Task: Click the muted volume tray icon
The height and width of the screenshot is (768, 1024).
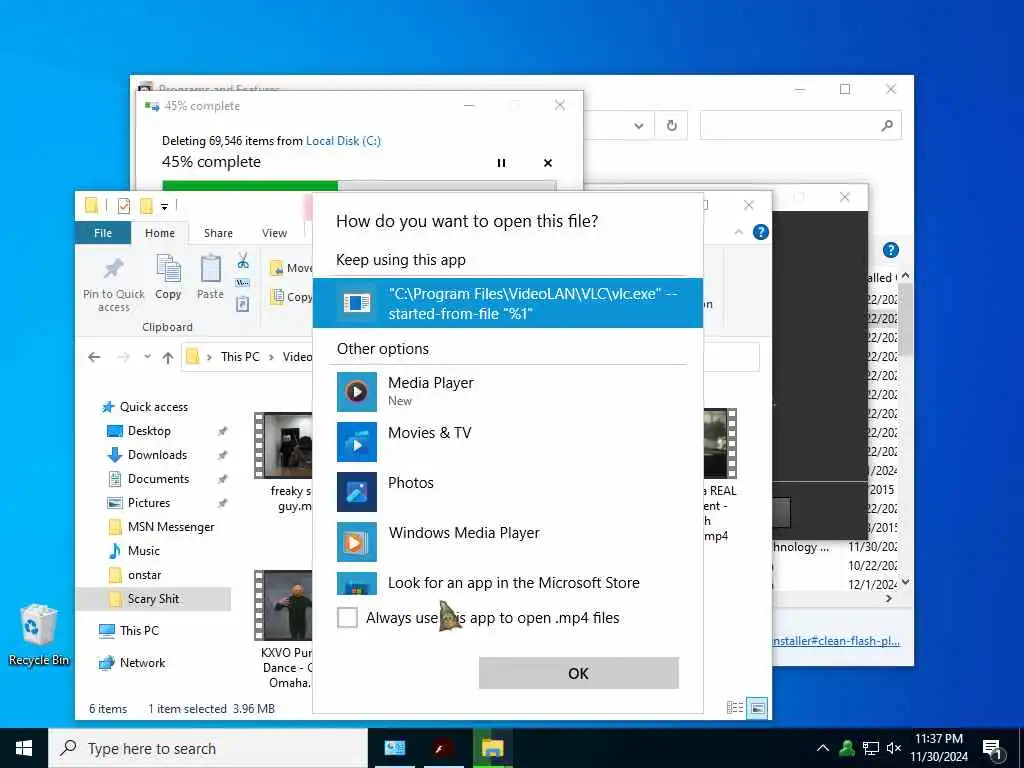Action: coord(894,748)
